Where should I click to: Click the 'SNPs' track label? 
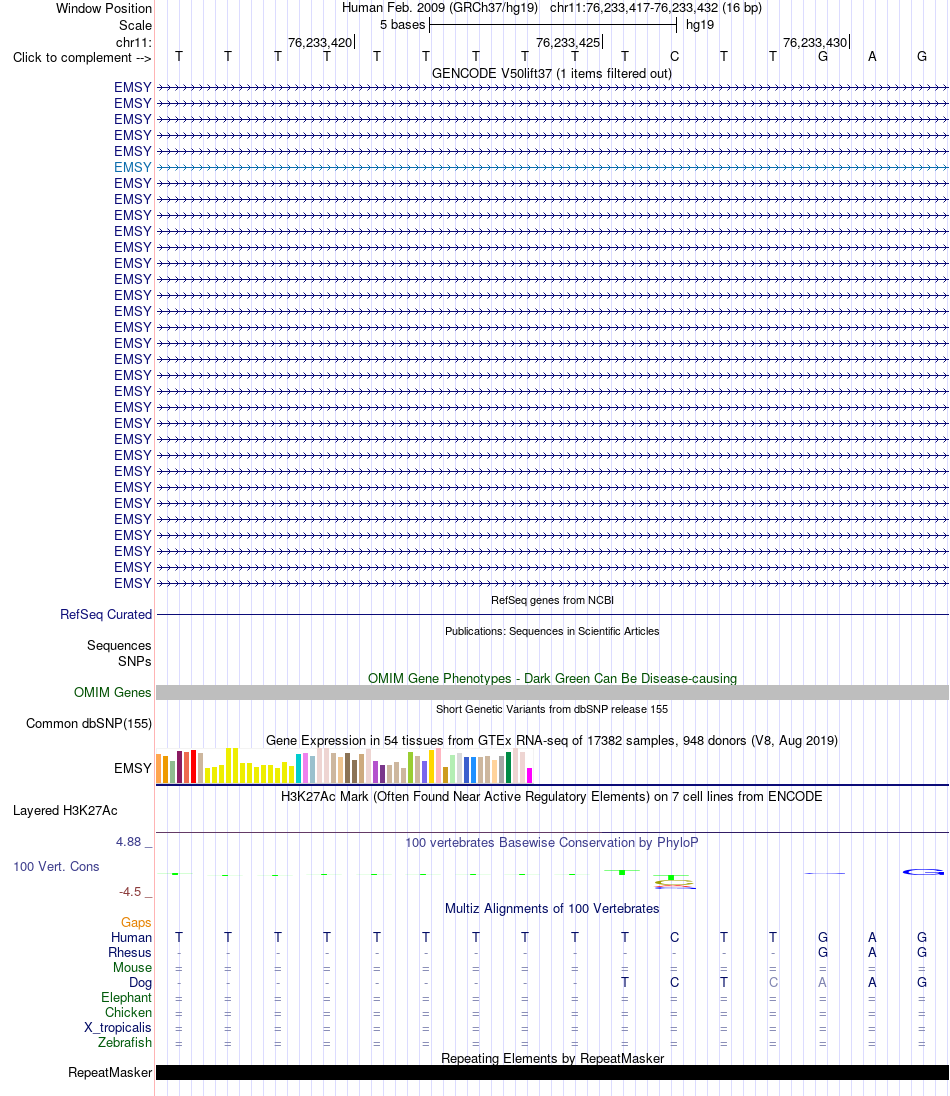(134, 661)
